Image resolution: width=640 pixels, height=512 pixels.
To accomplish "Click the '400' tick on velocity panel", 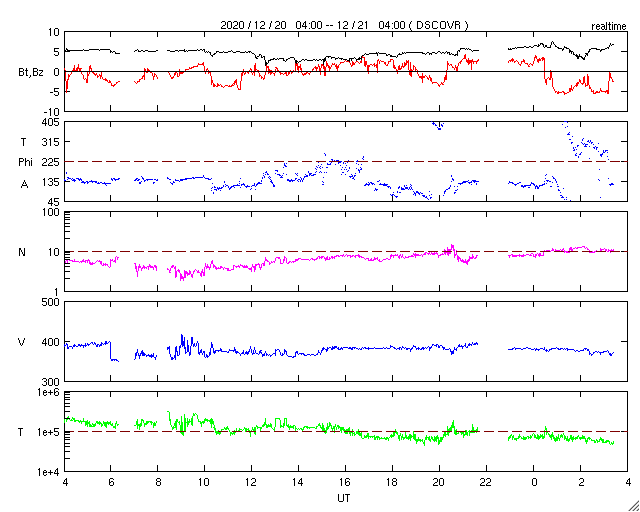I will 51,342.
